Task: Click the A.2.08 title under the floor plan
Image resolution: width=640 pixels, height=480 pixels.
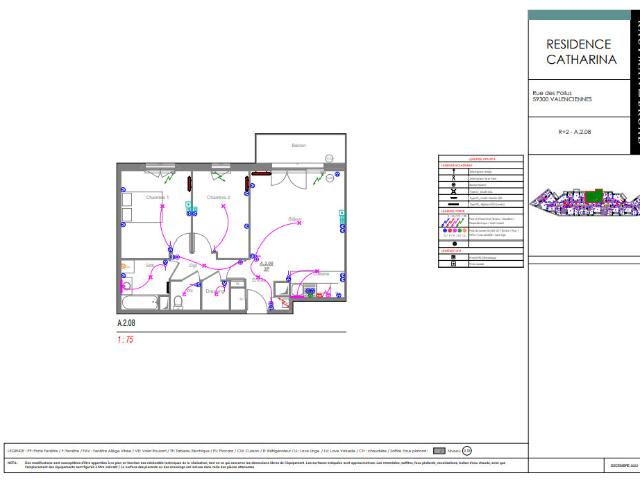Action: click(126, 323)
